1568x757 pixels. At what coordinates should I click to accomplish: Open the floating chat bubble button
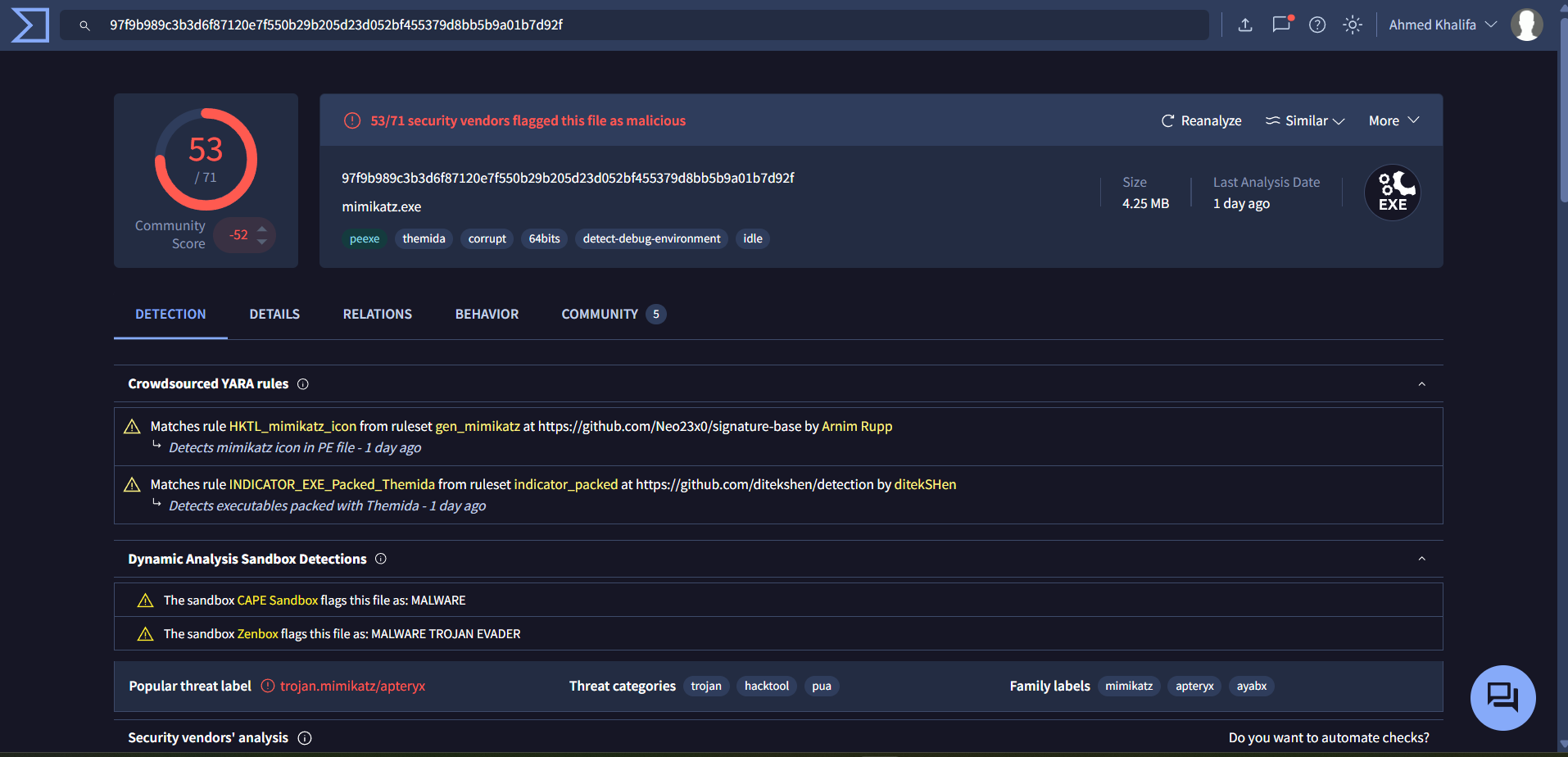coord(1502,697)
